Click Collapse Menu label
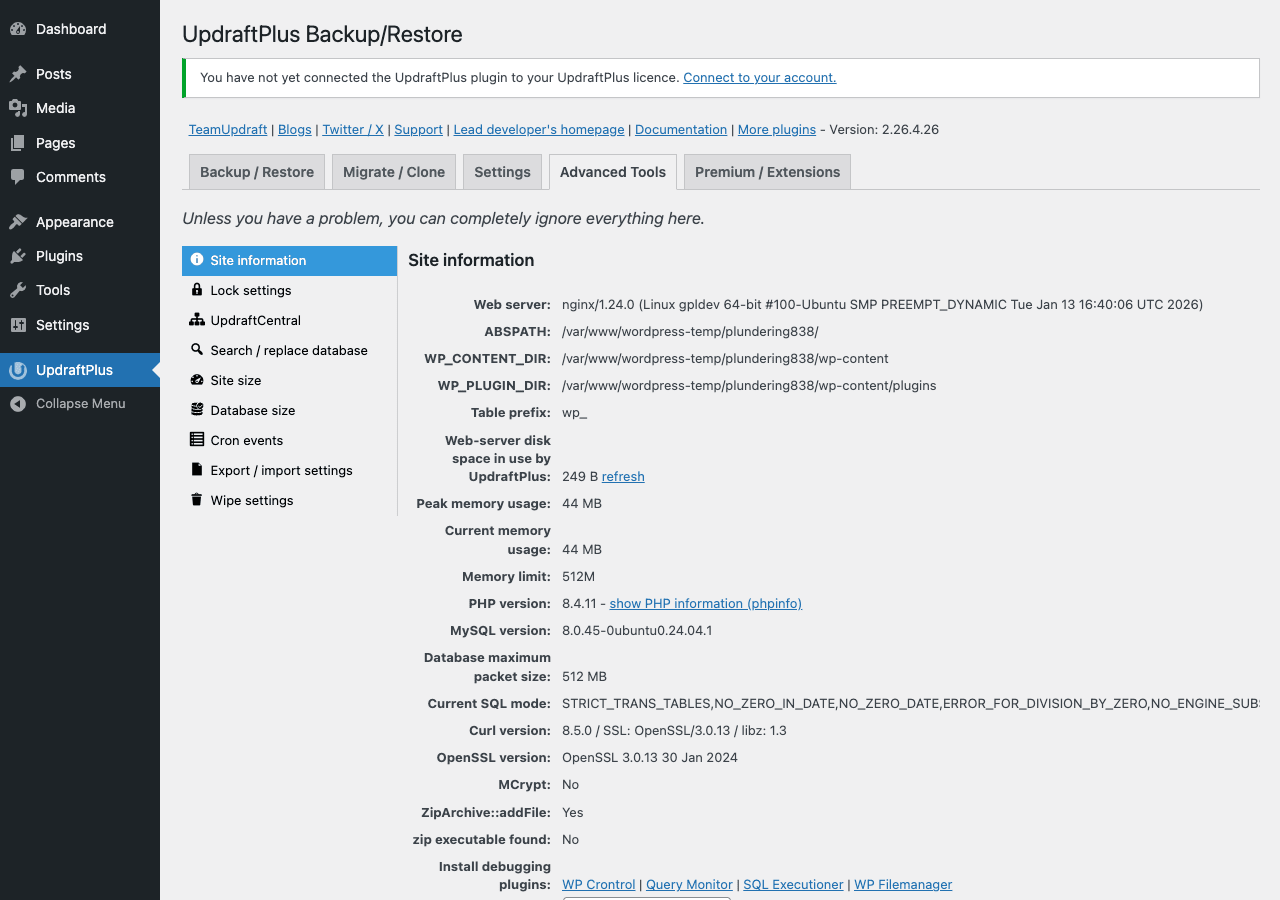This screenshot has height=900, width=1280. [81, 404]
